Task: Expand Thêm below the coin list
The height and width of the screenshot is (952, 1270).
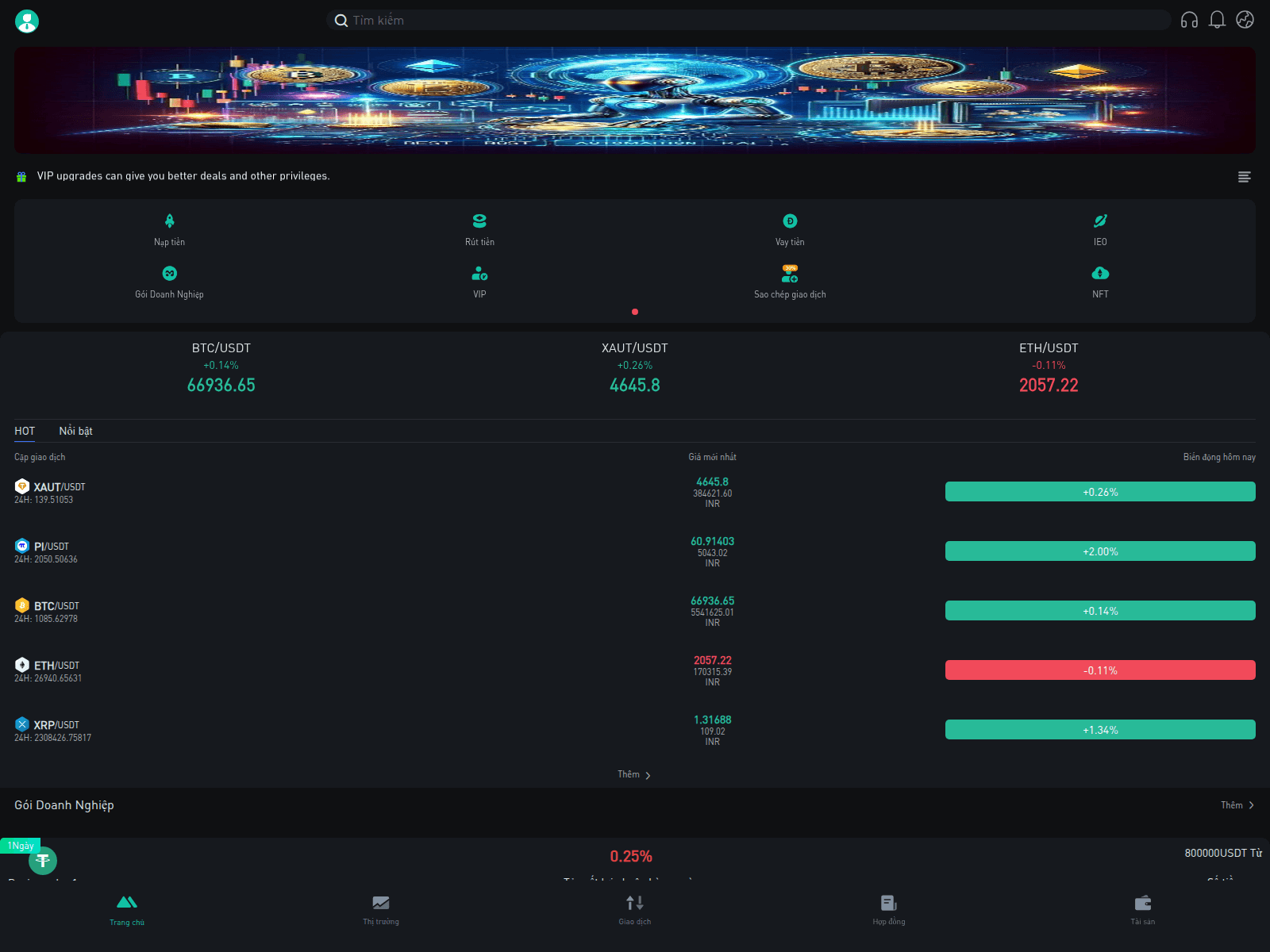Action: pyautogui.click(x=633, y=774)
